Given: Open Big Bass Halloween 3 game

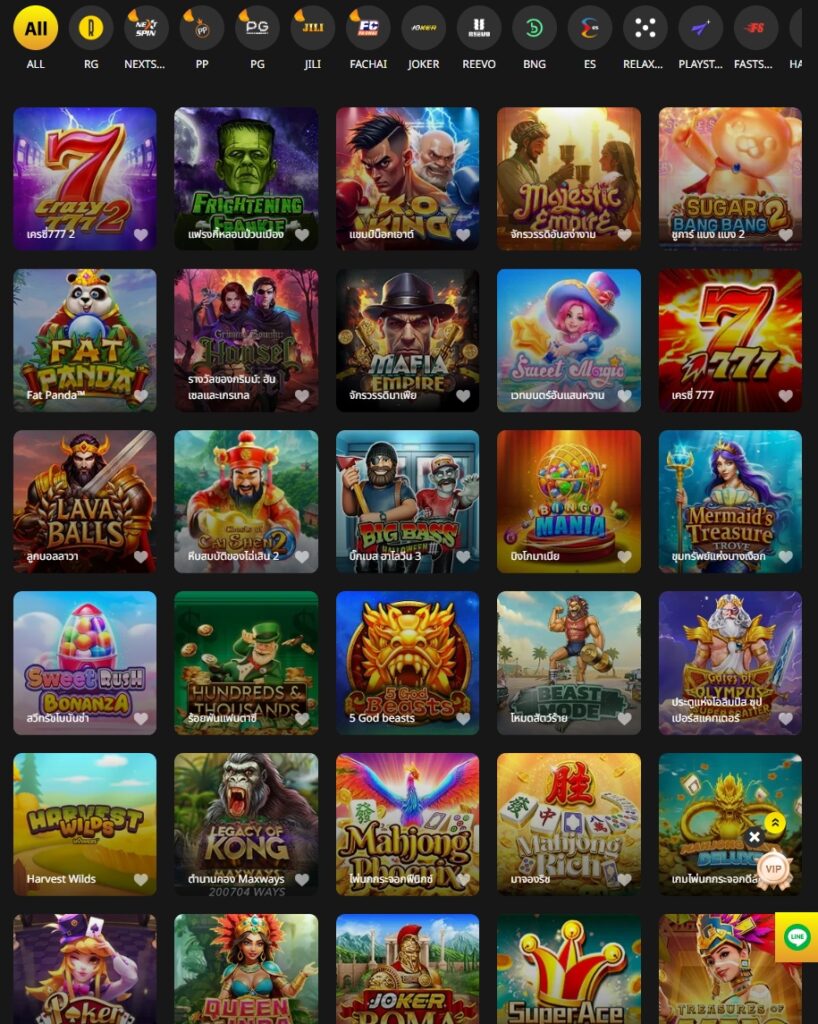Looking at the screenshot, I should (407, 502).
